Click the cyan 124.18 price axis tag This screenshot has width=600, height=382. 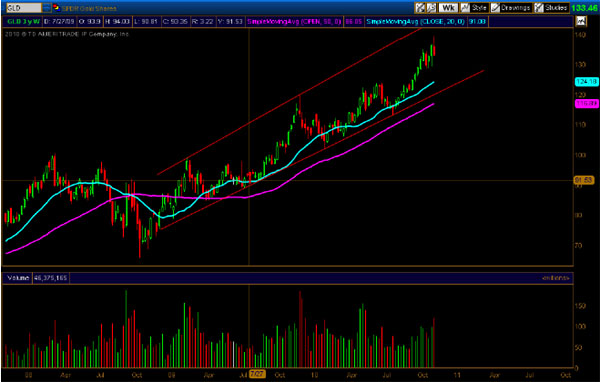(586, 82)
